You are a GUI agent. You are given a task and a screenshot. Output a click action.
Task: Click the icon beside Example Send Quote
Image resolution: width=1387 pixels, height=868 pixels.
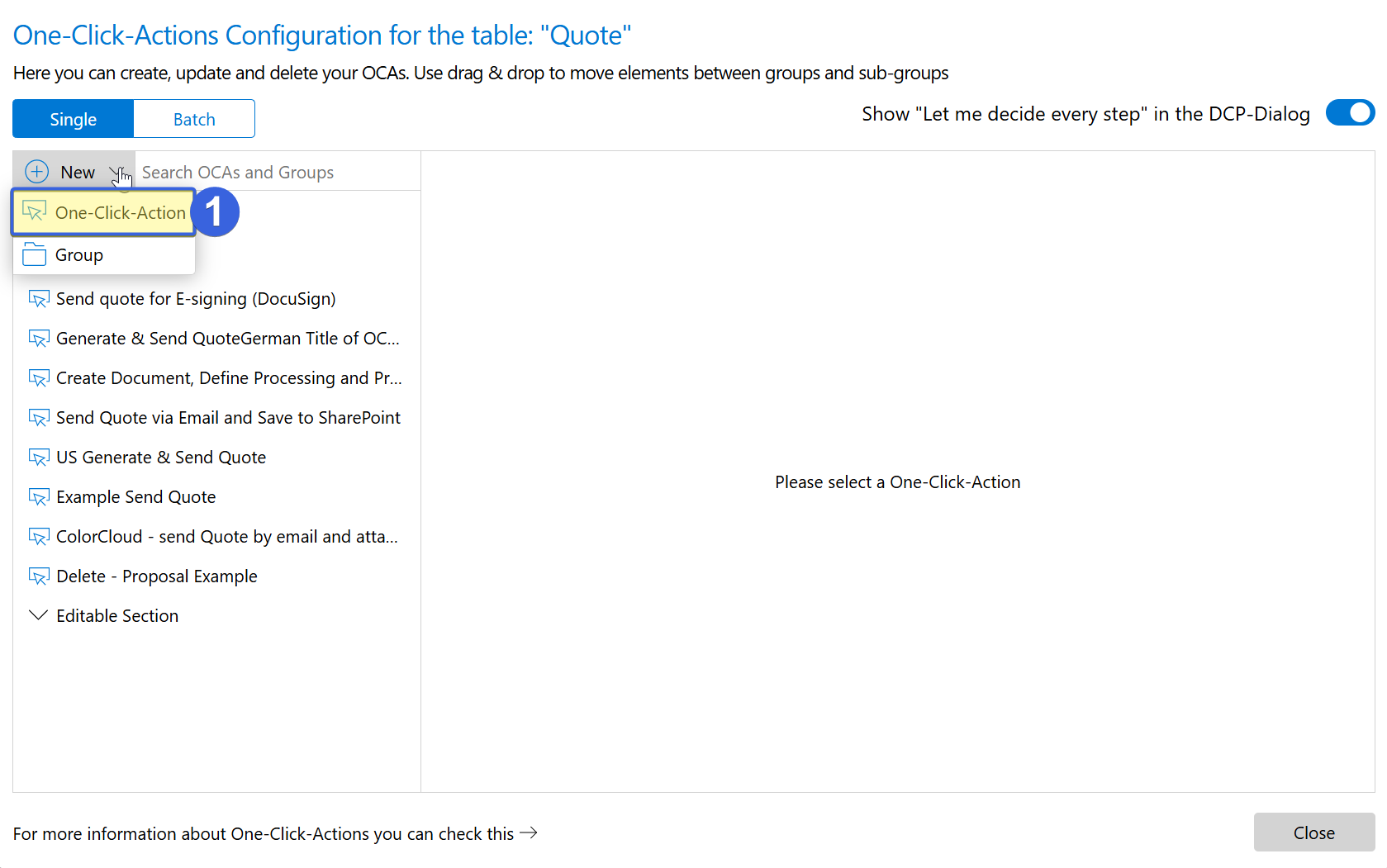pyautogui.click(x=39, y=497)
